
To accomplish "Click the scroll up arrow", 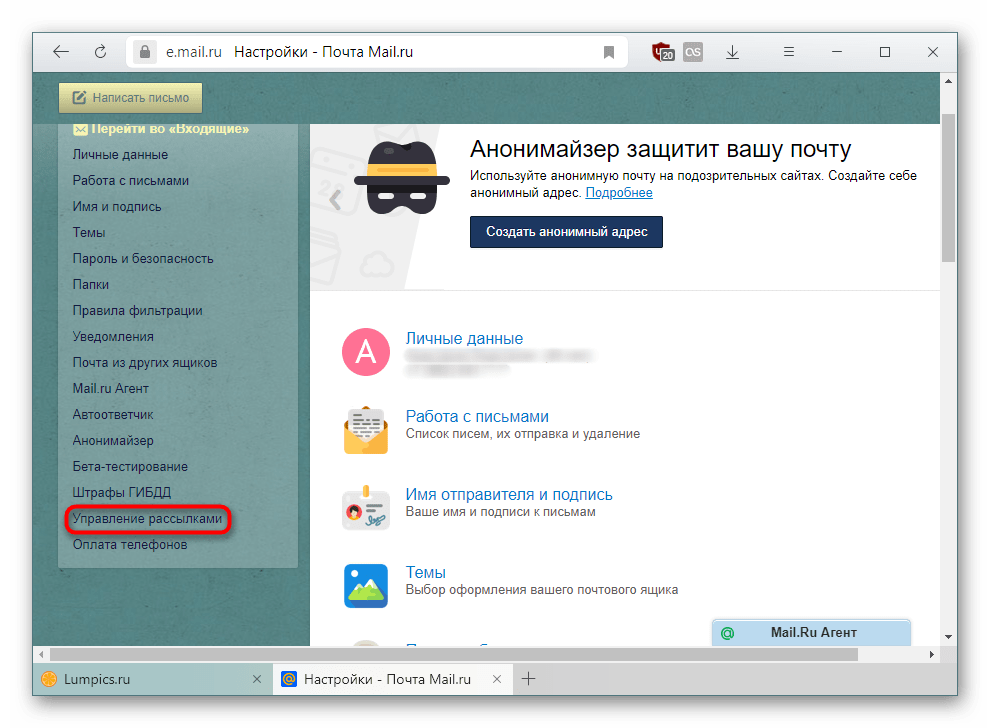I will pos(948,81).
